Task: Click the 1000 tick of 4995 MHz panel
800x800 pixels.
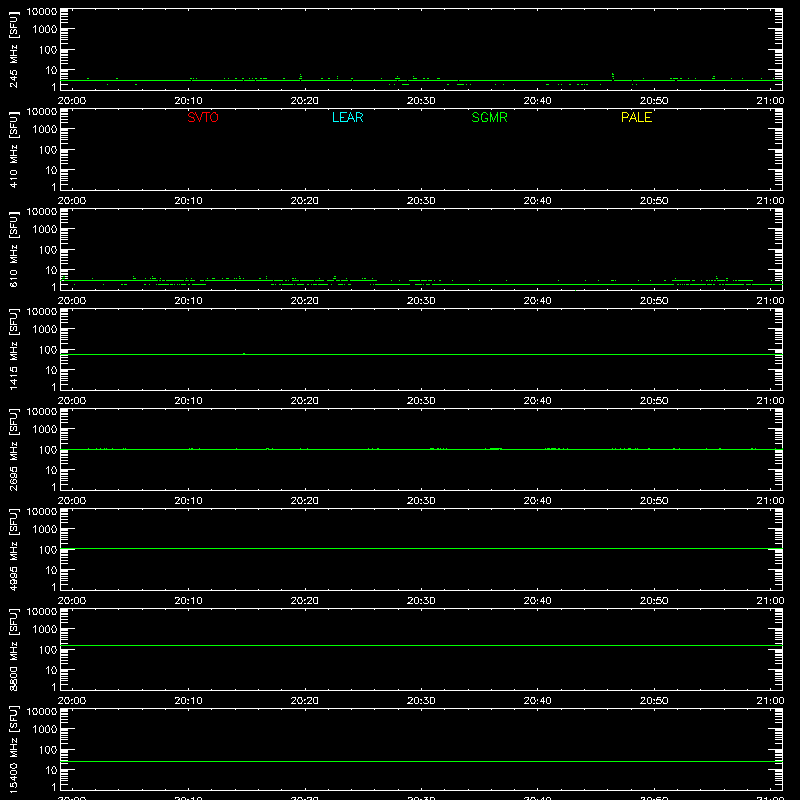Action: pyautogui.click(x=44, y=529)
